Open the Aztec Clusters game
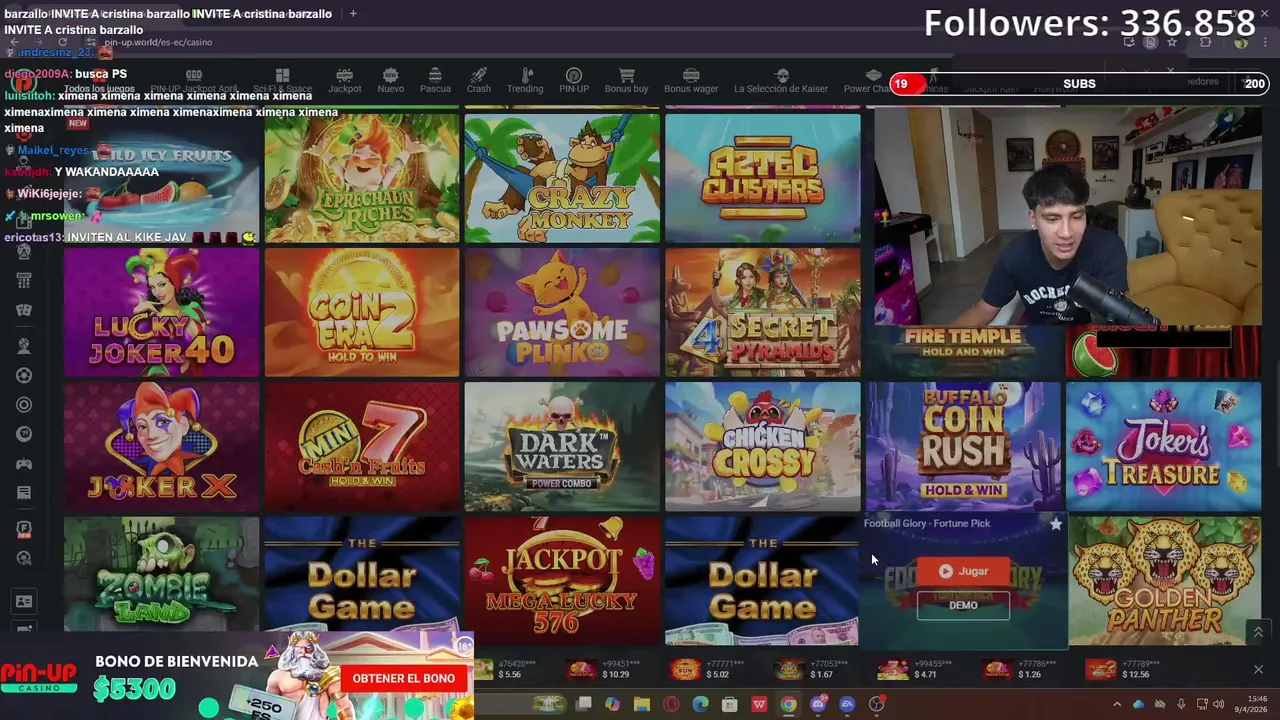1280x720 pixels. coord(763,178)
